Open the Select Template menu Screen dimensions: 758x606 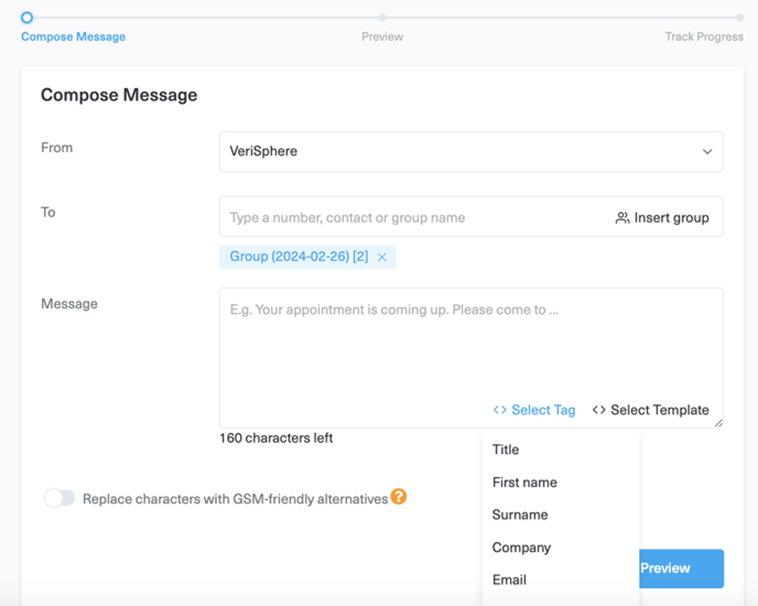(651, 410)
